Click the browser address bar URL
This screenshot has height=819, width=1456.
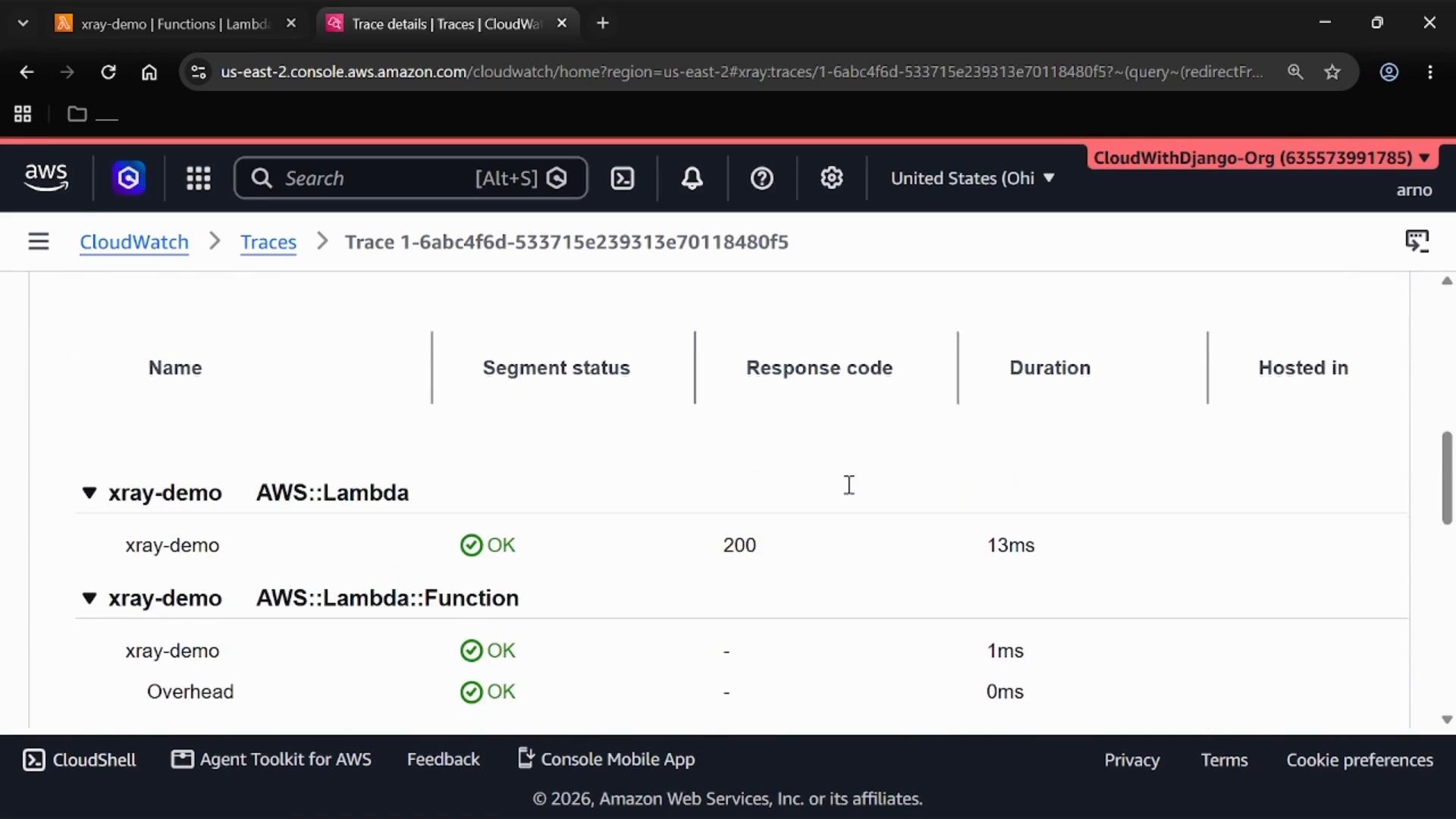[742, 72]
